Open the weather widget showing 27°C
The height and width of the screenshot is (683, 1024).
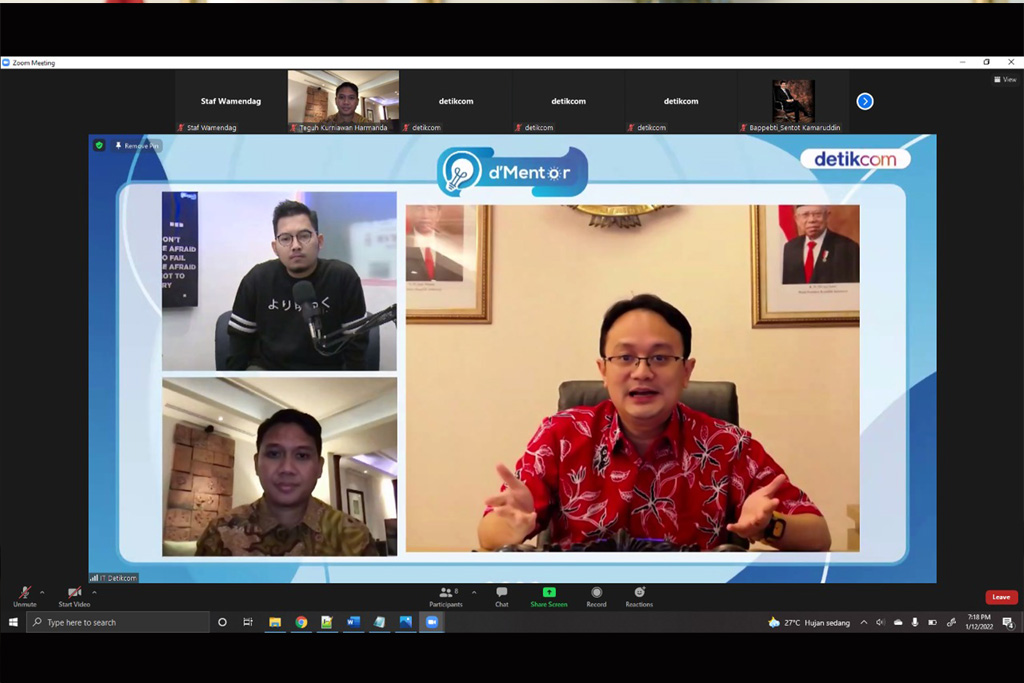[809, 623]
